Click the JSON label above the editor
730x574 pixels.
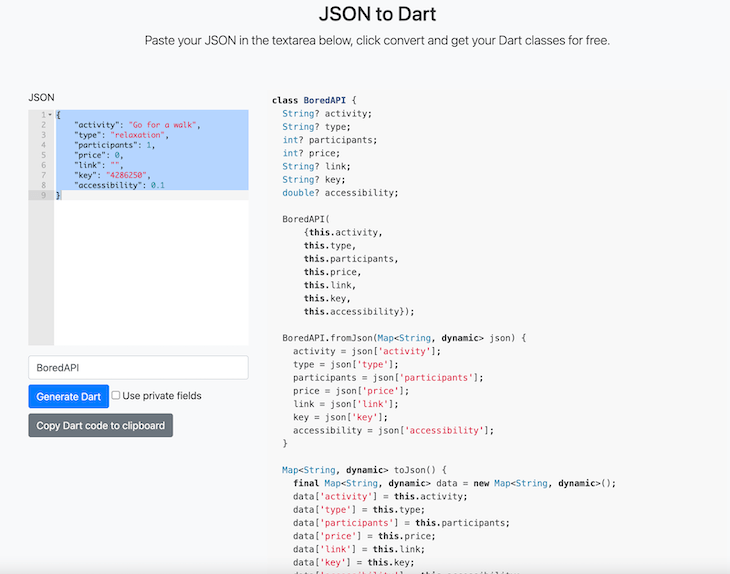coord(41,97)
